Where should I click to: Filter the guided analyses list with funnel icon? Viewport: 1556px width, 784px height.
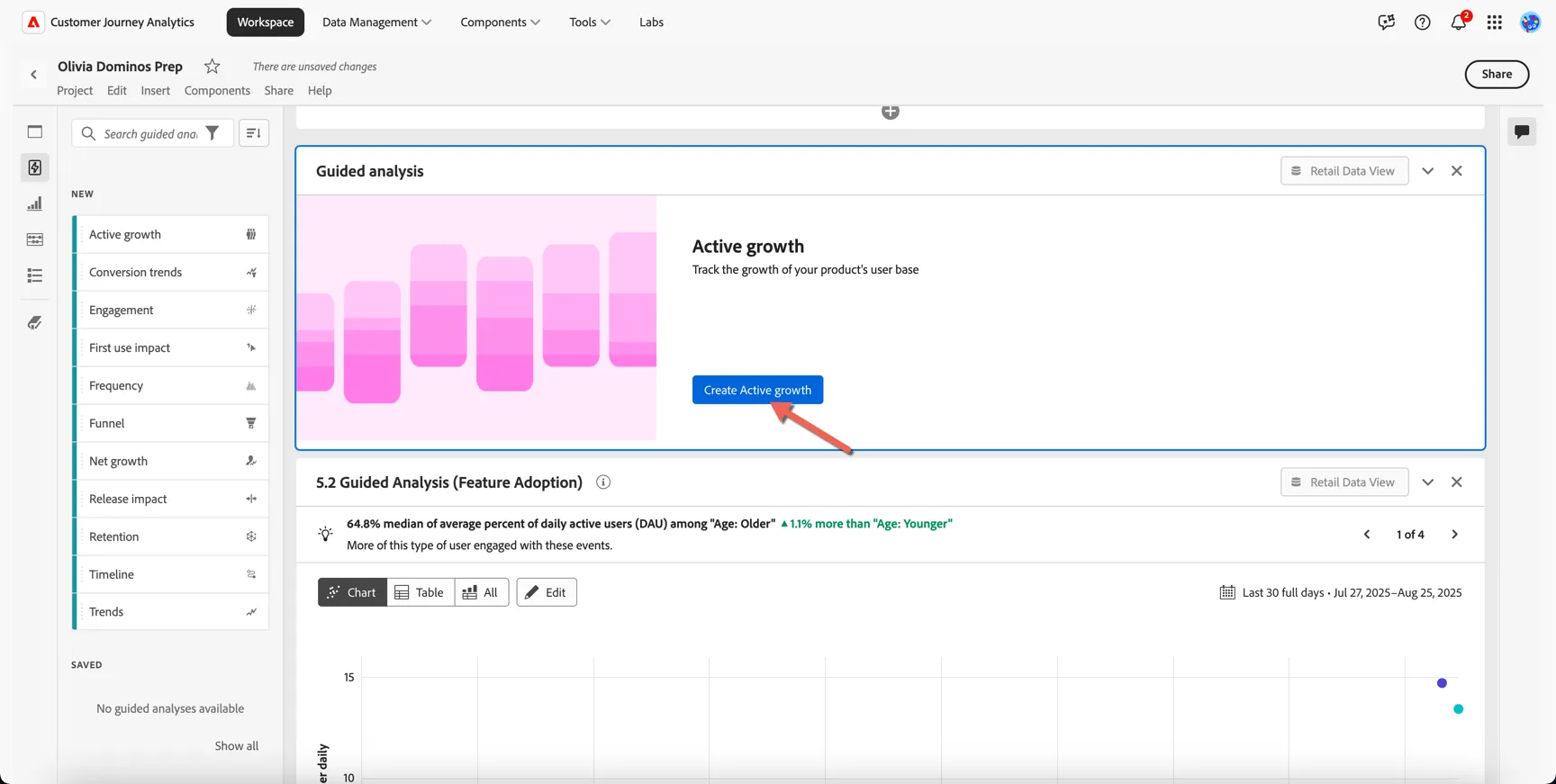click(213, 133)
